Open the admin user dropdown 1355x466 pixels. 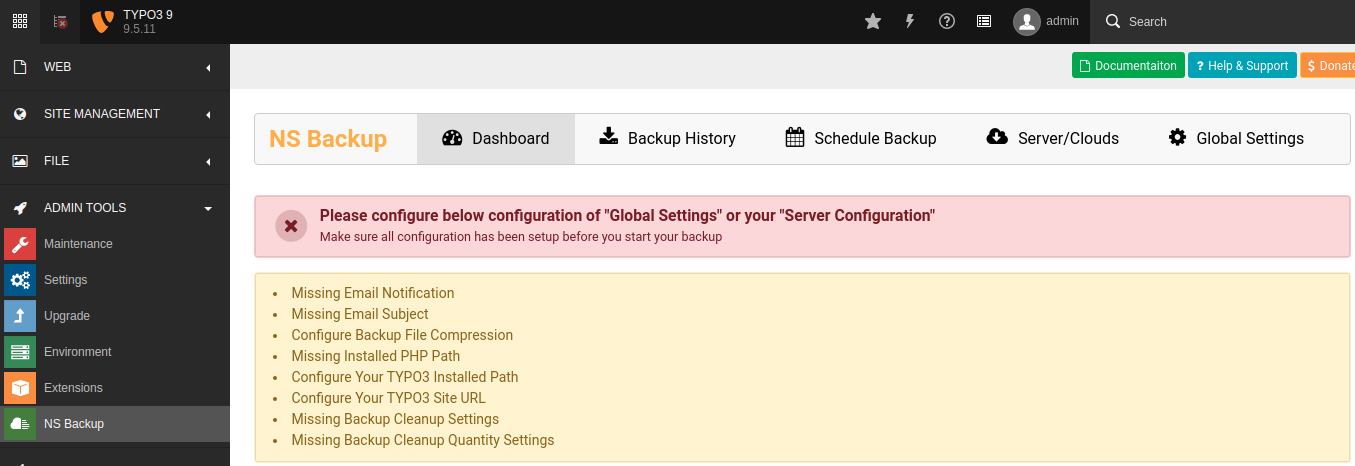coord(1046,21)
